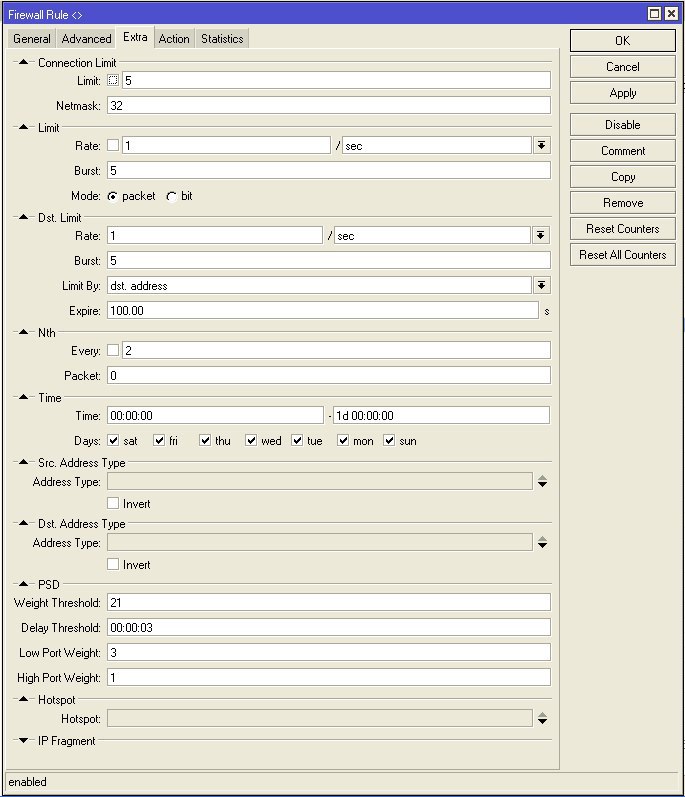This screenshot has height=797, width=685.
Task: Click the Weight Threshold field
Action: coord(329,603)
